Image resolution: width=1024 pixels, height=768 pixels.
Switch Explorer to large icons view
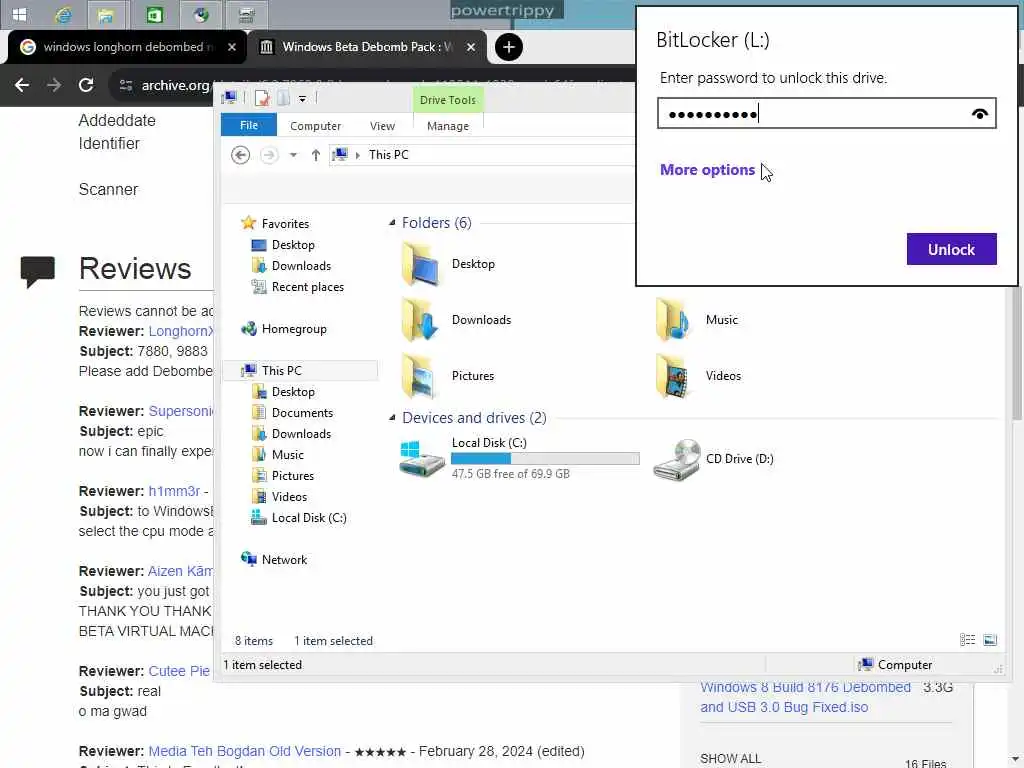click(x=990, y=640)
